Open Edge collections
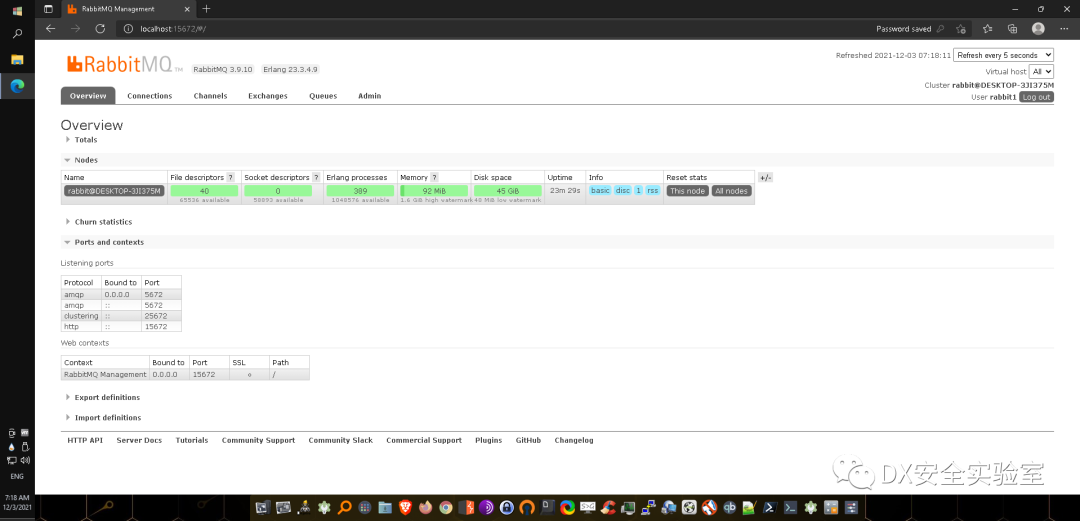The width and height of the screenshot is (1080, 521). pos(1012,29)
